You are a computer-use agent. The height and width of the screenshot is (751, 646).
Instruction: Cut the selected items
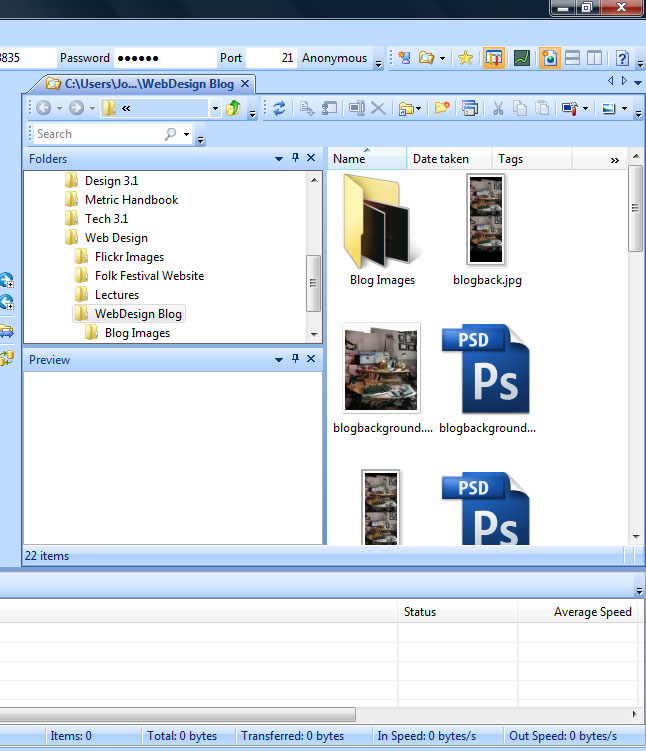499,108
